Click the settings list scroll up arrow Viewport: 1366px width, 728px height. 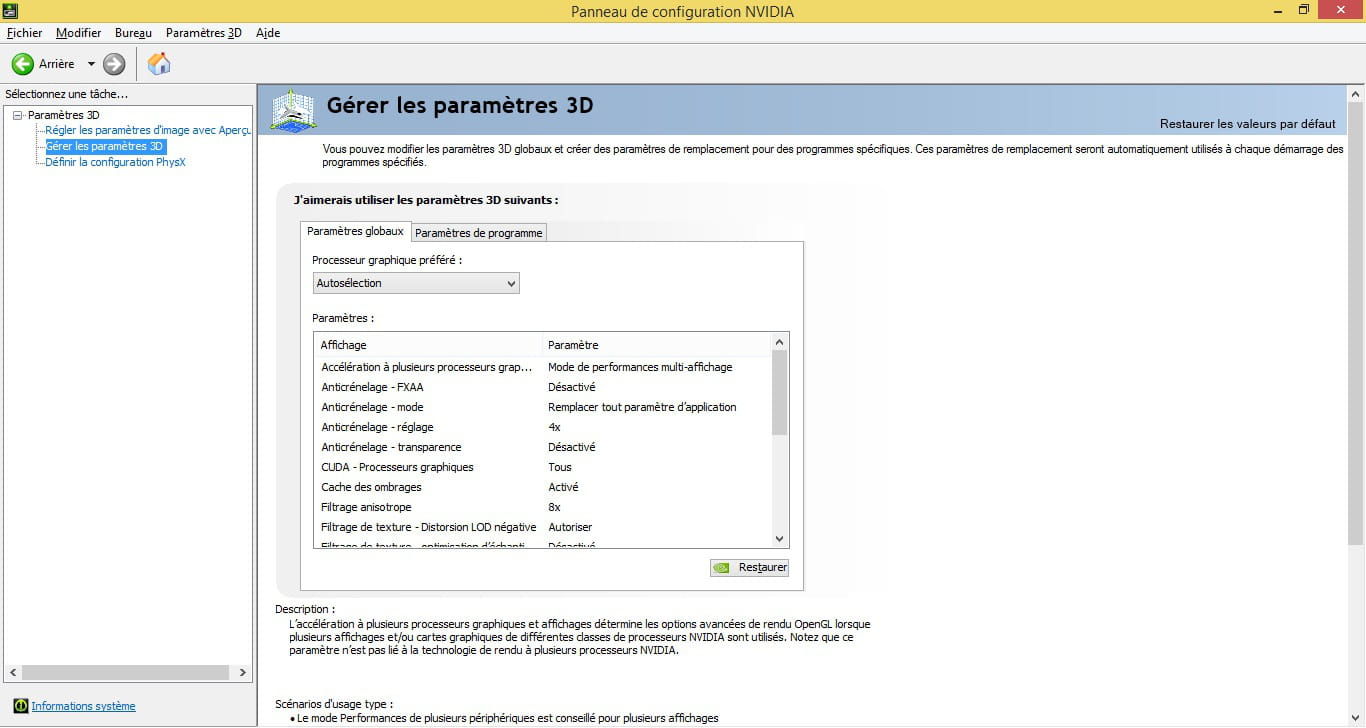click(780, 343)
